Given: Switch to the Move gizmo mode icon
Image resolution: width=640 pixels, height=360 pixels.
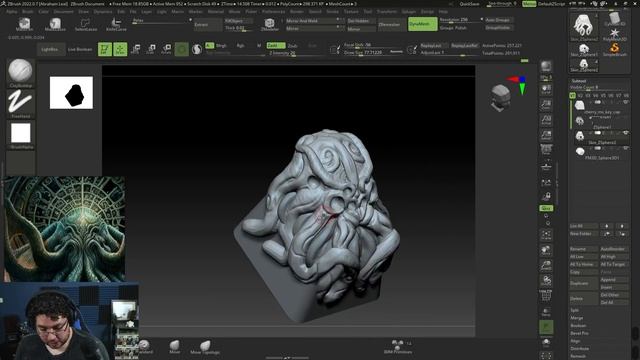Looking at the screenshot, I should tap(136, 49).
